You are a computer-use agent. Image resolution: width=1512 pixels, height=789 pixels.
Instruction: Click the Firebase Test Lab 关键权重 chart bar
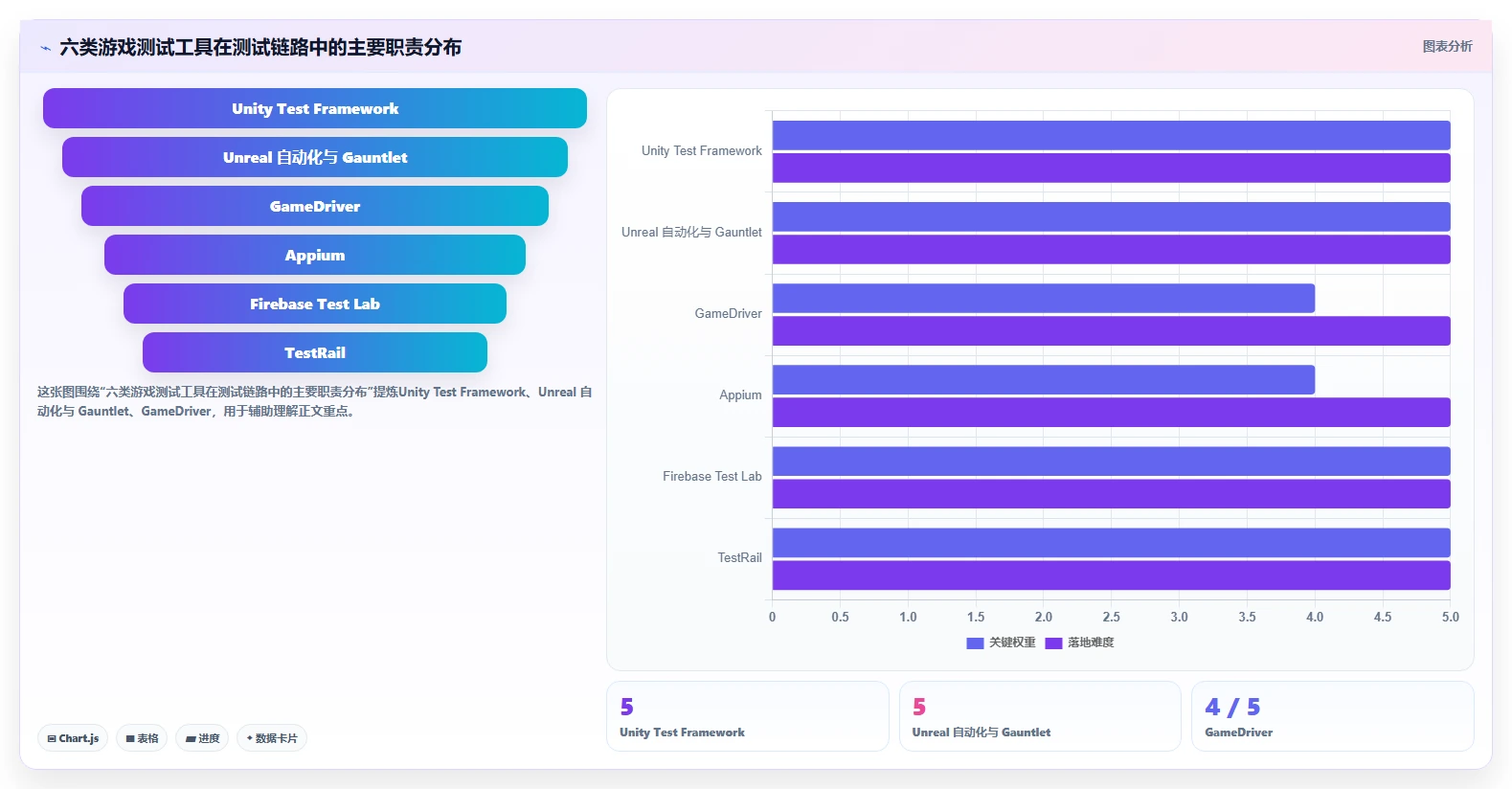tap(1111, 461)
